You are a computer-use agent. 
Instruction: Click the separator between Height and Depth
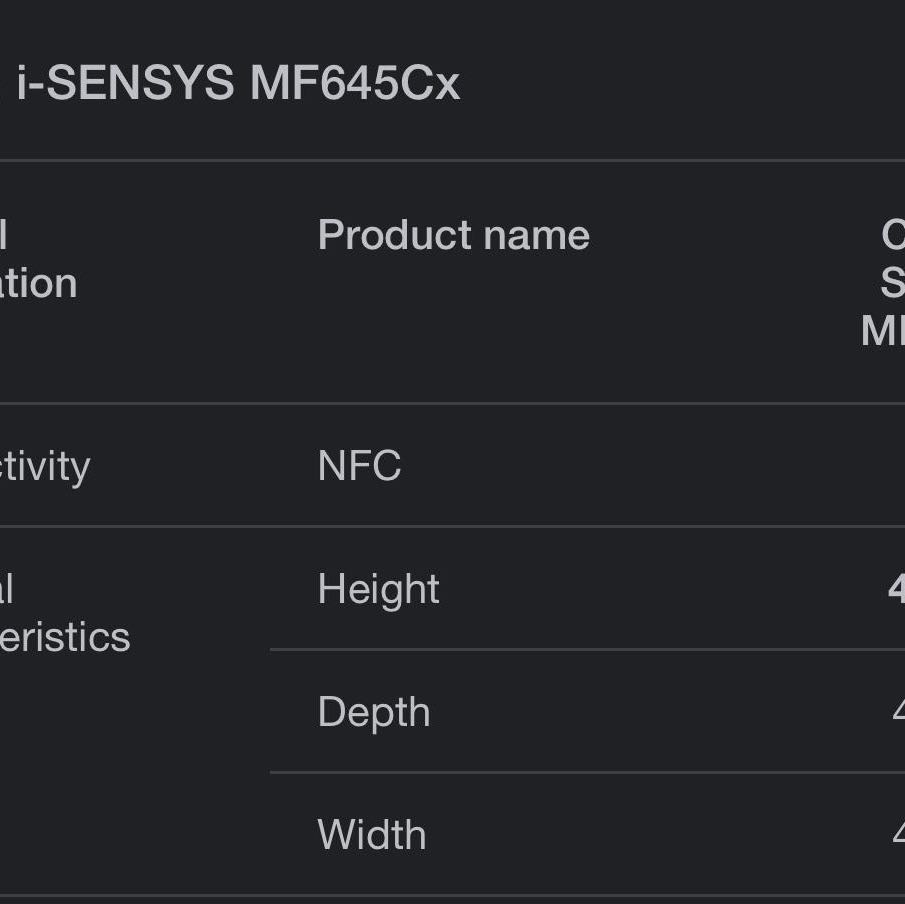click(588, 649)
